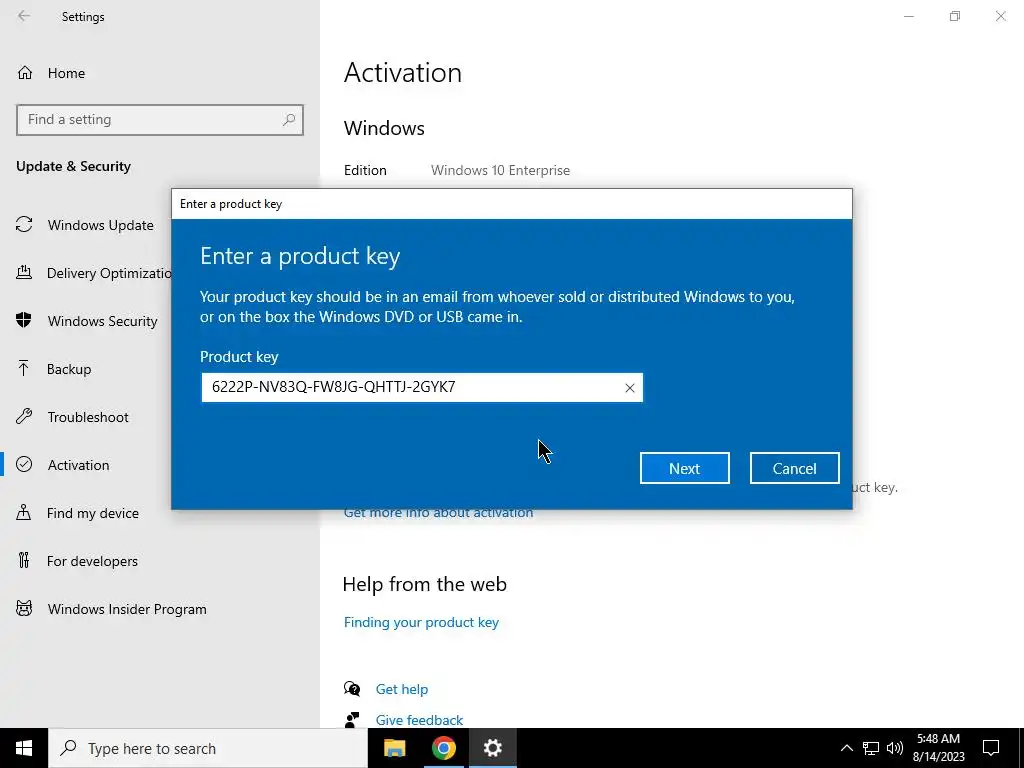The image size is (1024, 768).
Task: Click the Settings gear on the taskbar
Action: (x=492, y=748)
